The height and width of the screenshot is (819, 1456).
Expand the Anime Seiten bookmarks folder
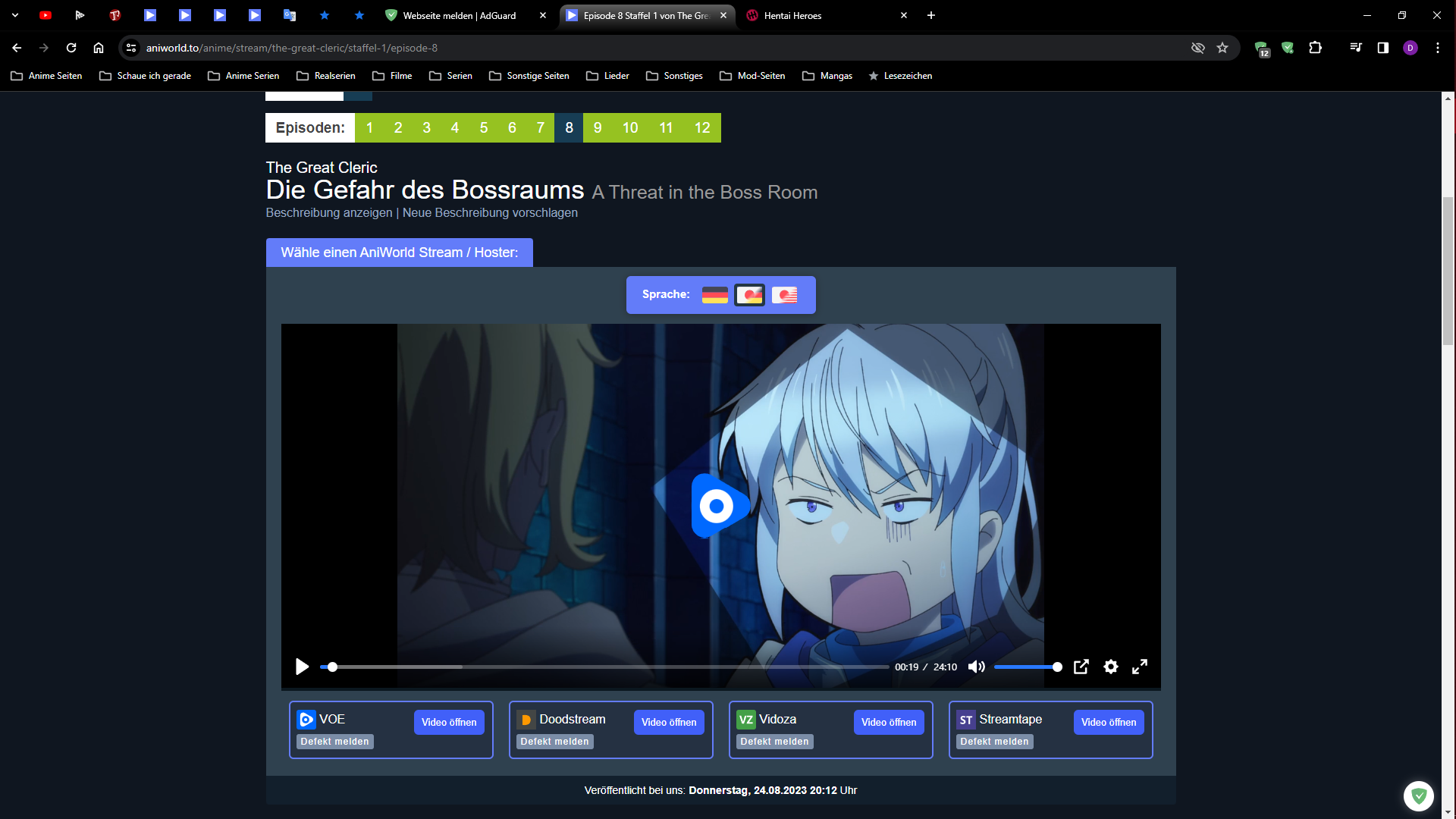tap(47, 76)
